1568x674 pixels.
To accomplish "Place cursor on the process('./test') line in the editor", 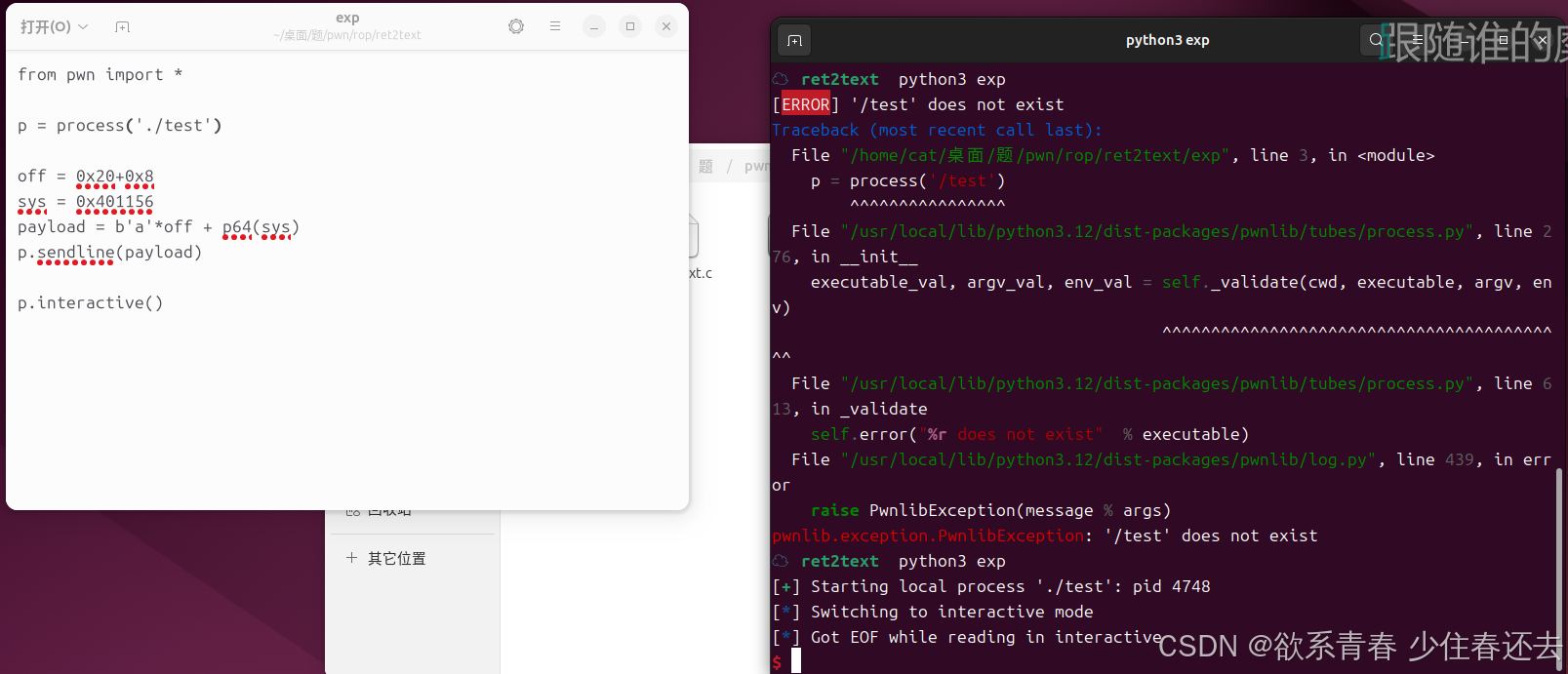I will click(120, 126).
